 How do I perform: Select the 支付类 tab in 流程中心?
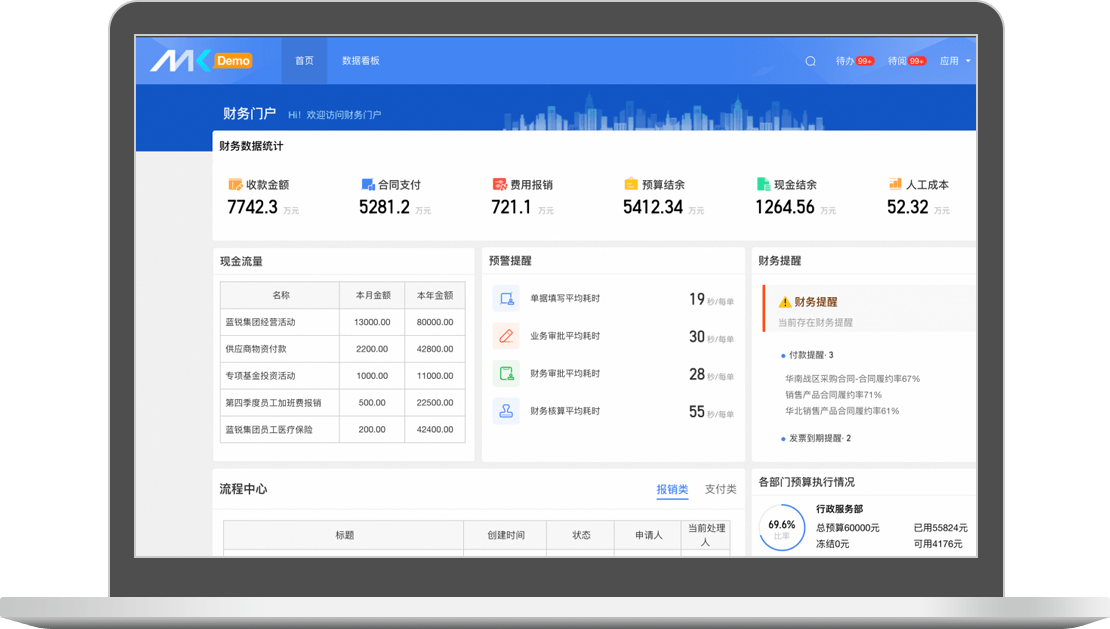pos(720,489)
